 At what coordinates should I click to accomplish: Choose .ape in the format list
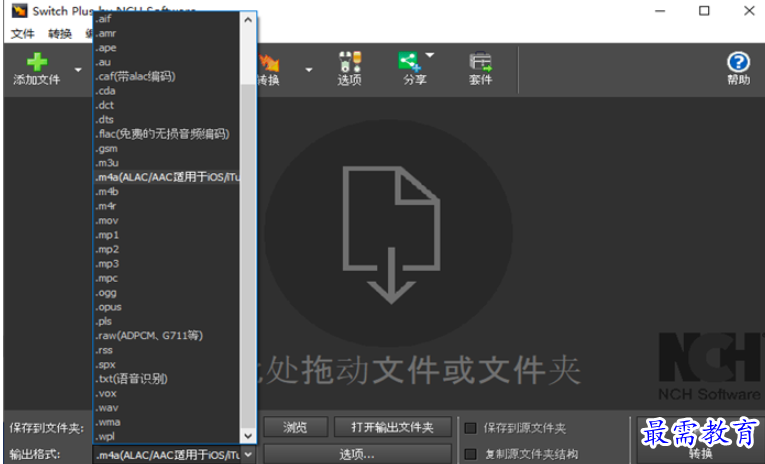tap(166, 48)
